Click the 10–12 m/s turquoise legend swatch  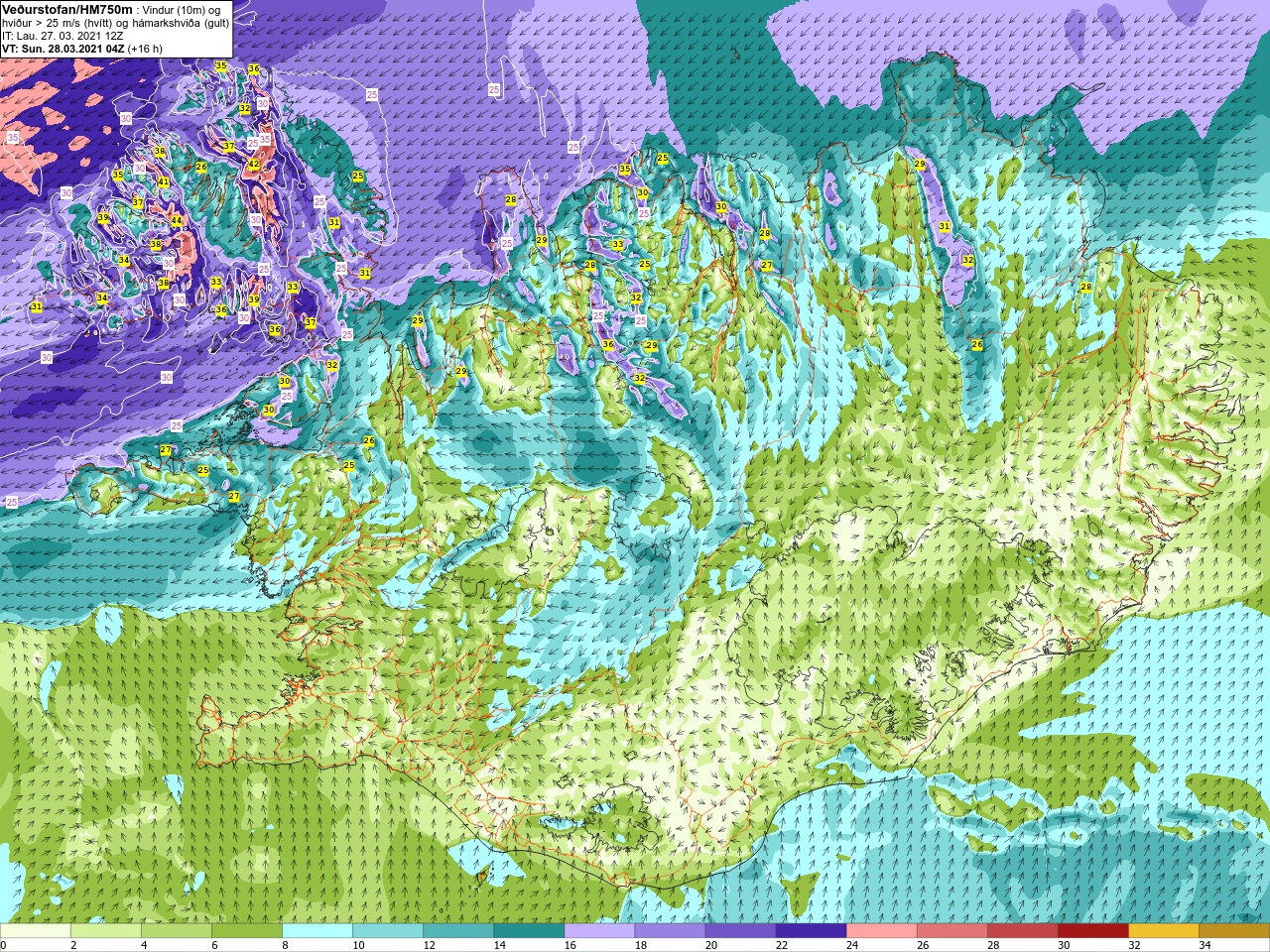[388, 931]
